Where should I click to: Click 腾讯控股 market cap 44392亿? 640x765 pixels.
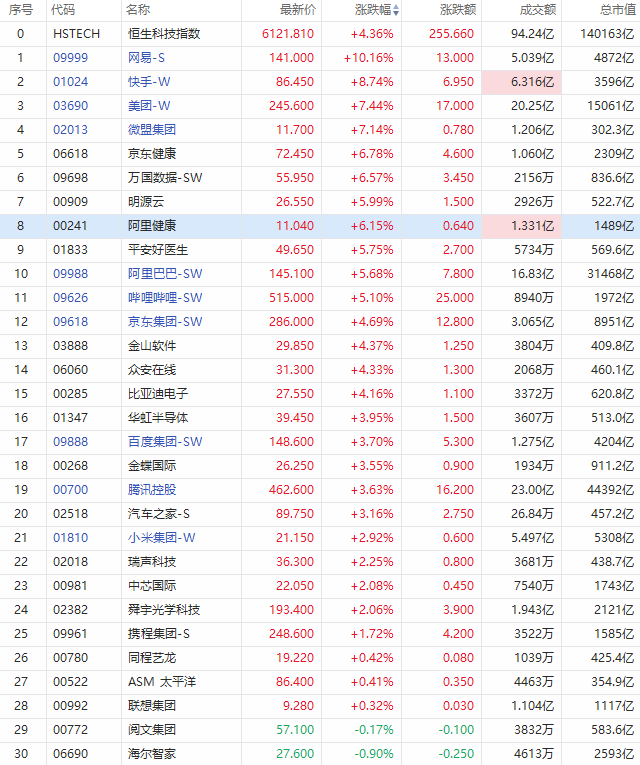click(610, 489)
